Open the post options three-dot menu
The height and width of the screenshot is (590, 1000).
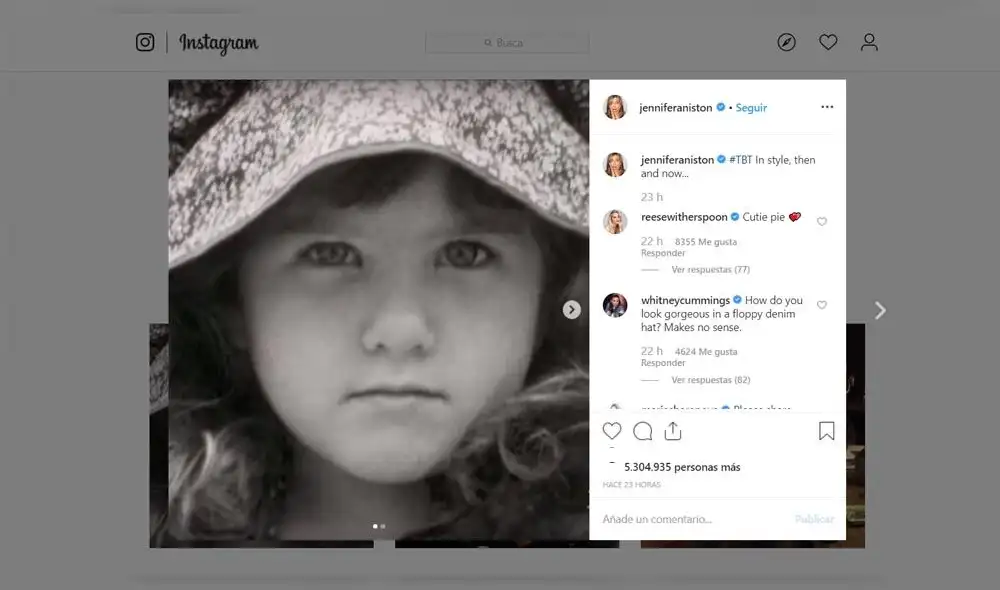pos(827,106)
